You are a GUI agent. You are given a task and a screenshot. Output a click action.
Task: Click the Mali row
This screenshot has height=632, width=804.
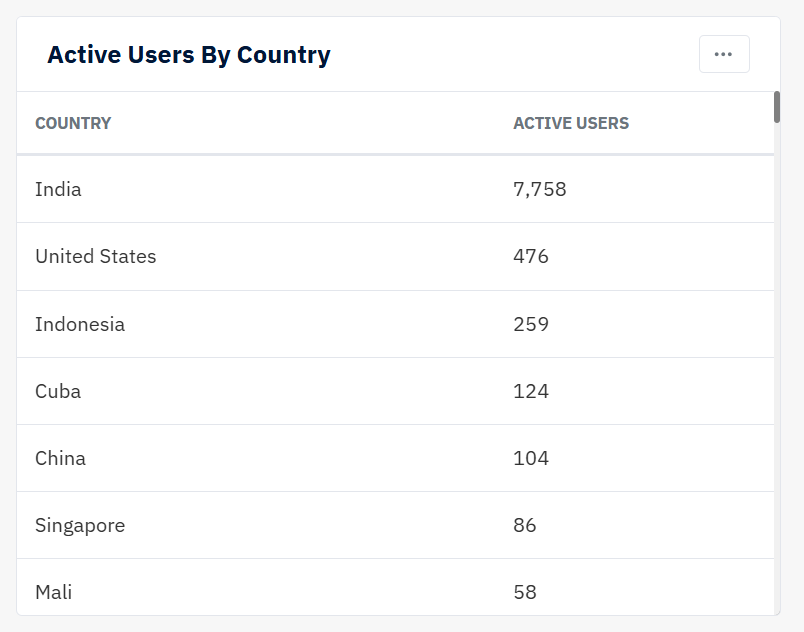pyautogui.click(x=395, y=592)
